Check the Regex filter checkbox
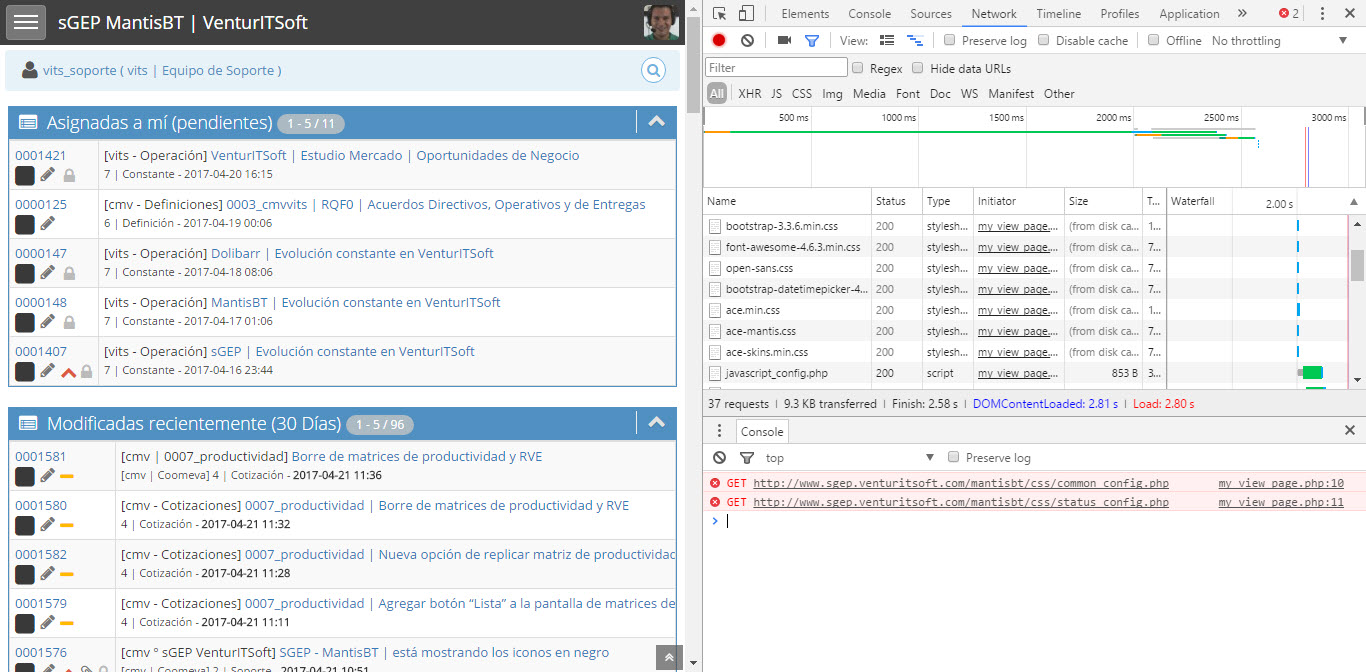This screenshot has width=1366, height=672. pos(858,69)
